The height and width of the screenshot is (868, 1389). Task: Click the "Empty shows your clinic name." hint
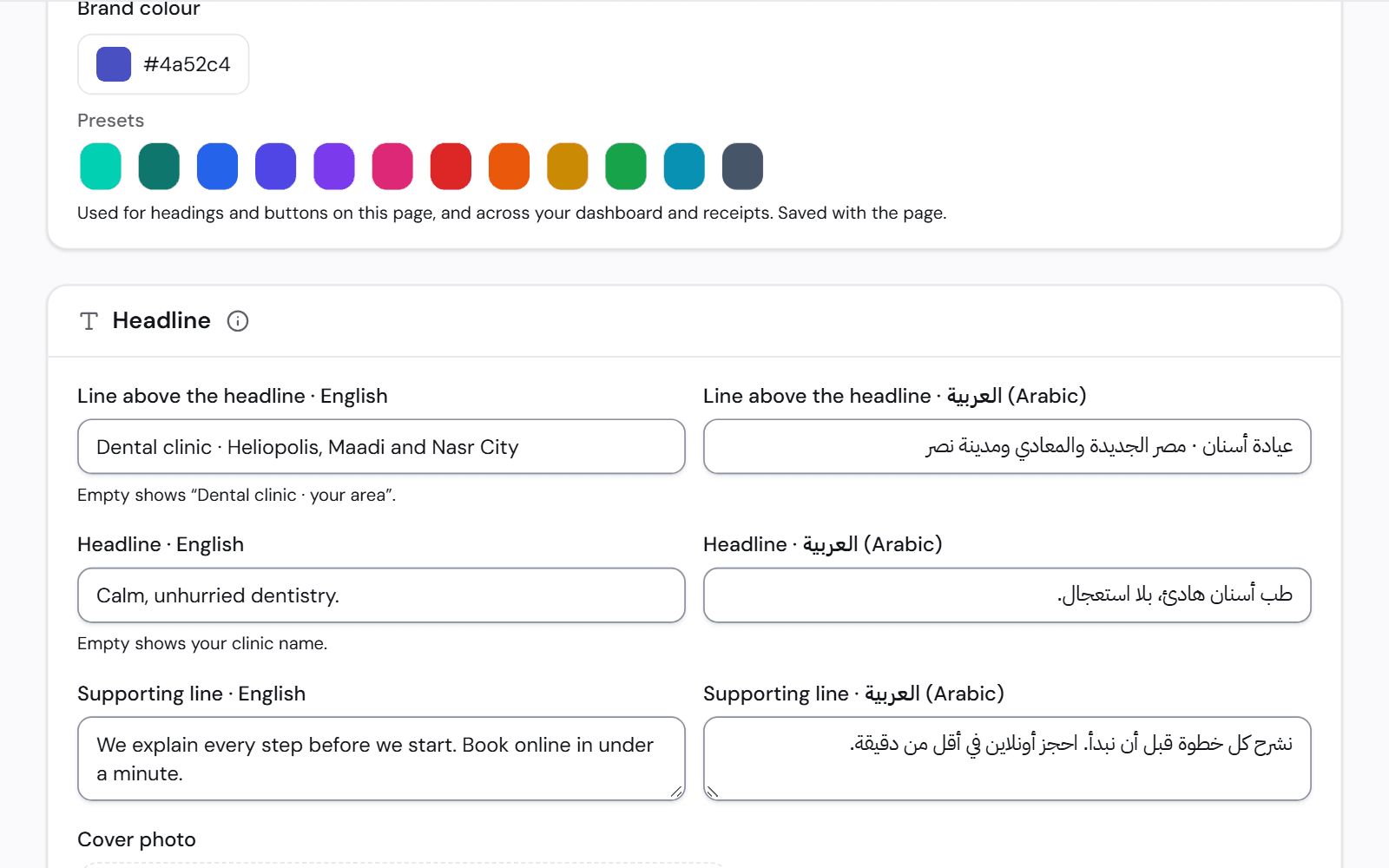[202, 643]
